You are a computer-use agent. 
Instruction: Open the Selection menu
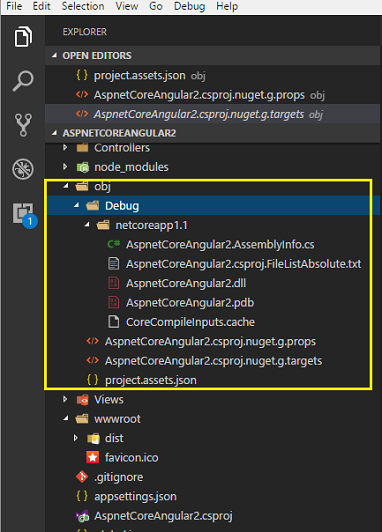83,6
